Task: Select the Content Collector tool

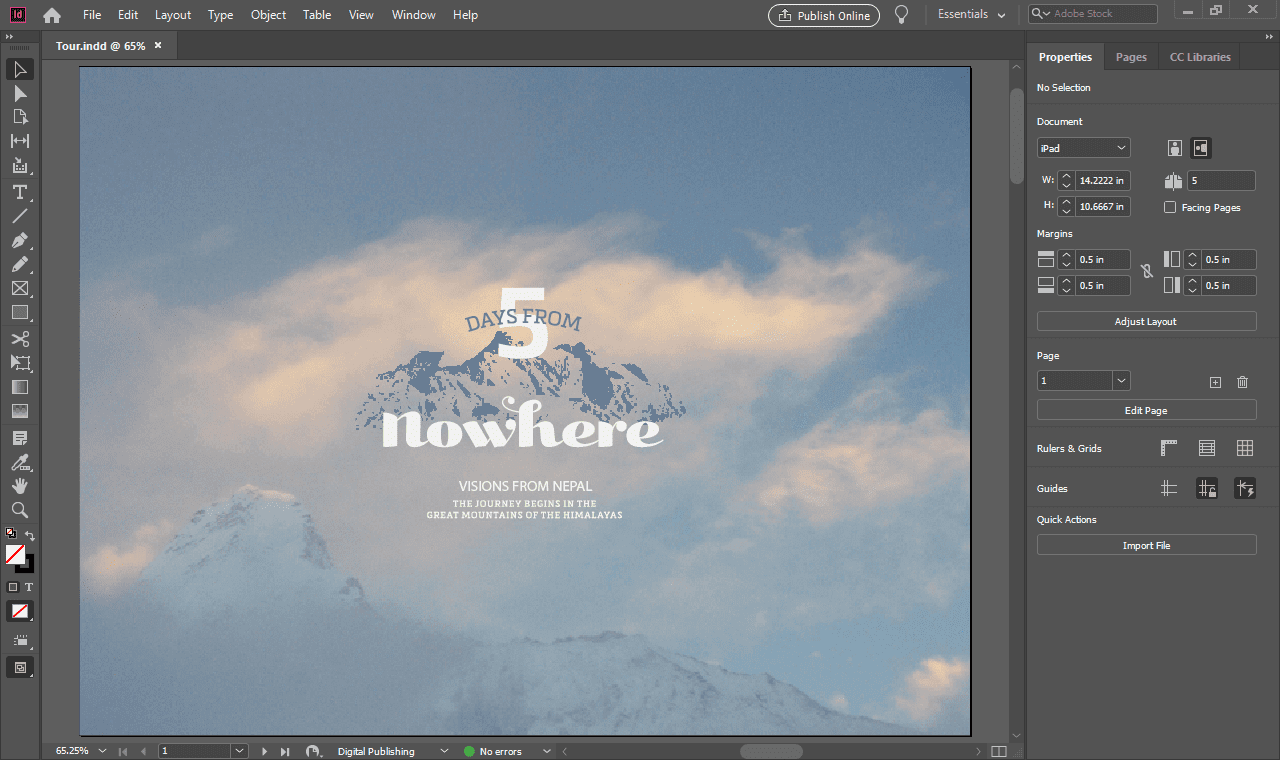Action: [x=20, y=166]
